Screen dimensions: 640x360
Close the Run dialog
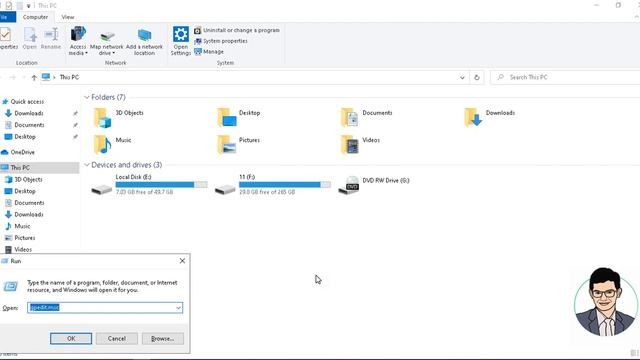coord(182,261)
